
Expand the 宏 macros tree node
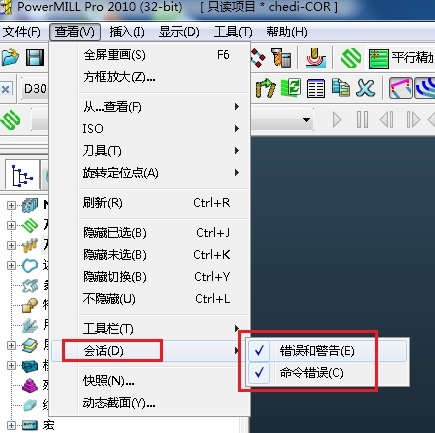pyautogui.click(x=11, y=425)
